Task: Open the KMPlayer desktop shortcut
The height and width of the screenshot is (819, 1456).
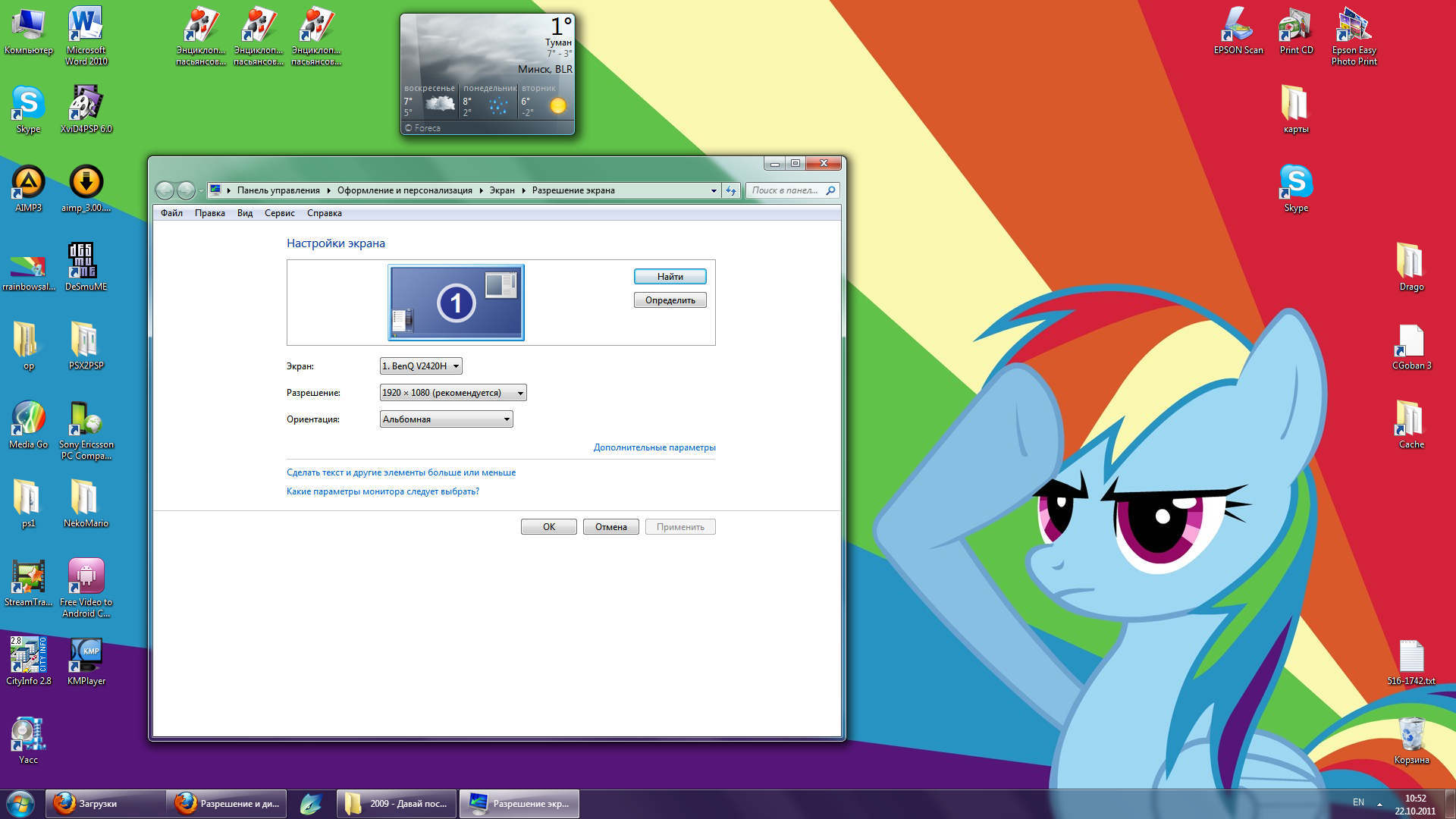Action: pos(86,656)
